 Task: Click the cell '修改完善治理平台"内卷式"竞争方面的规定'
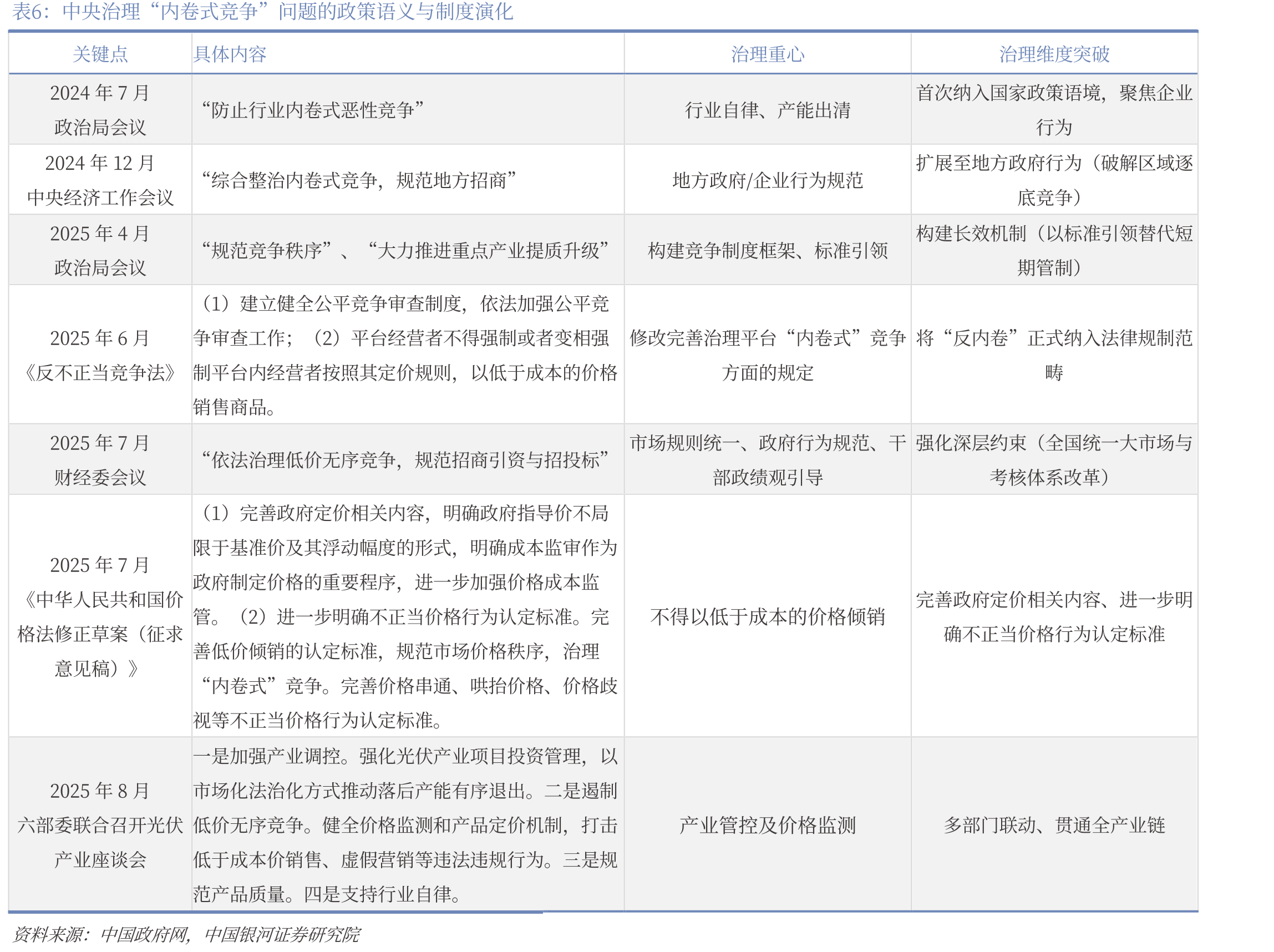(767, 355)
